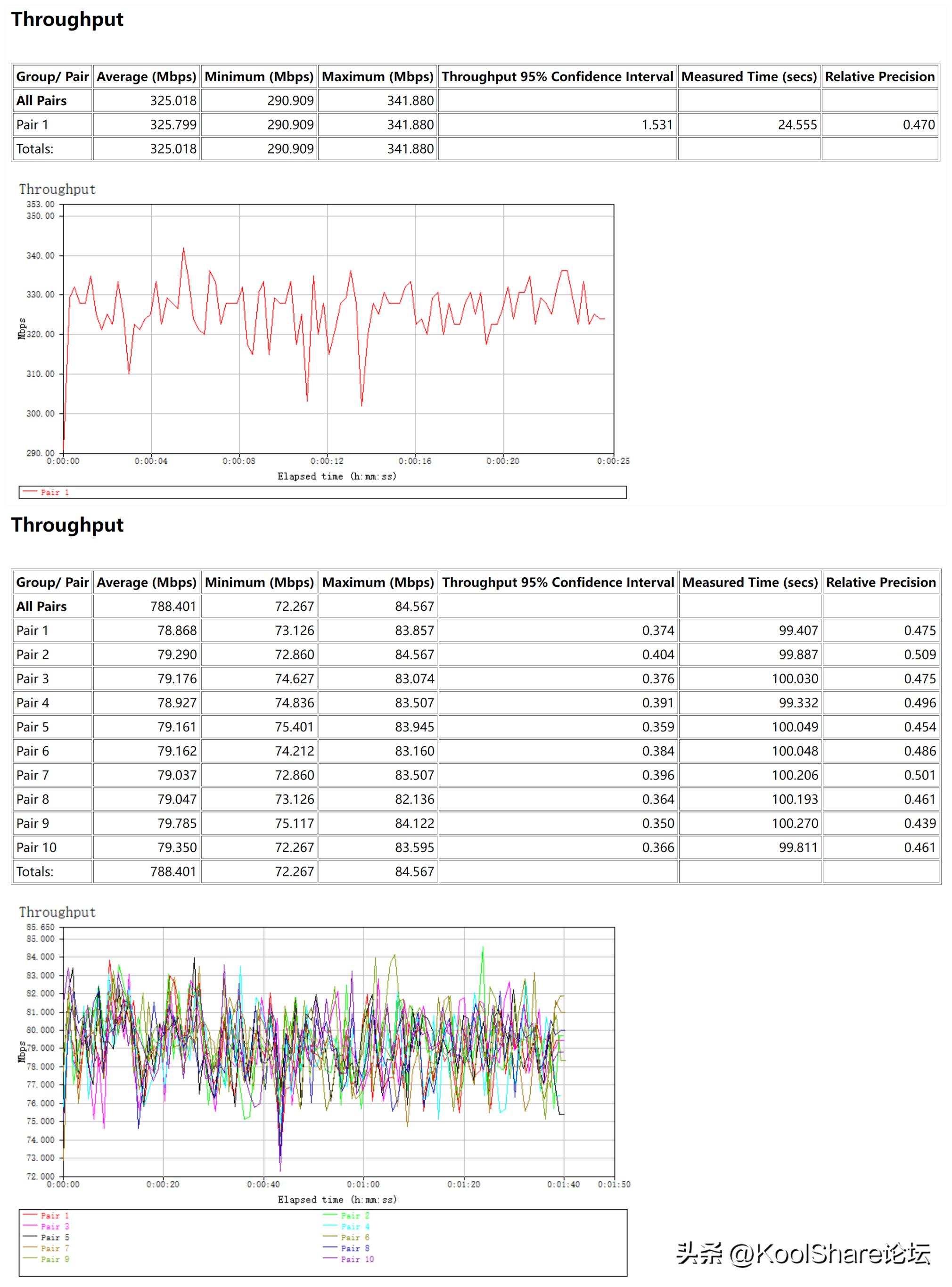The image size is (952, 1287).
Task: Click the 24.555 measured time cell
Action: [x=797, y=124]
